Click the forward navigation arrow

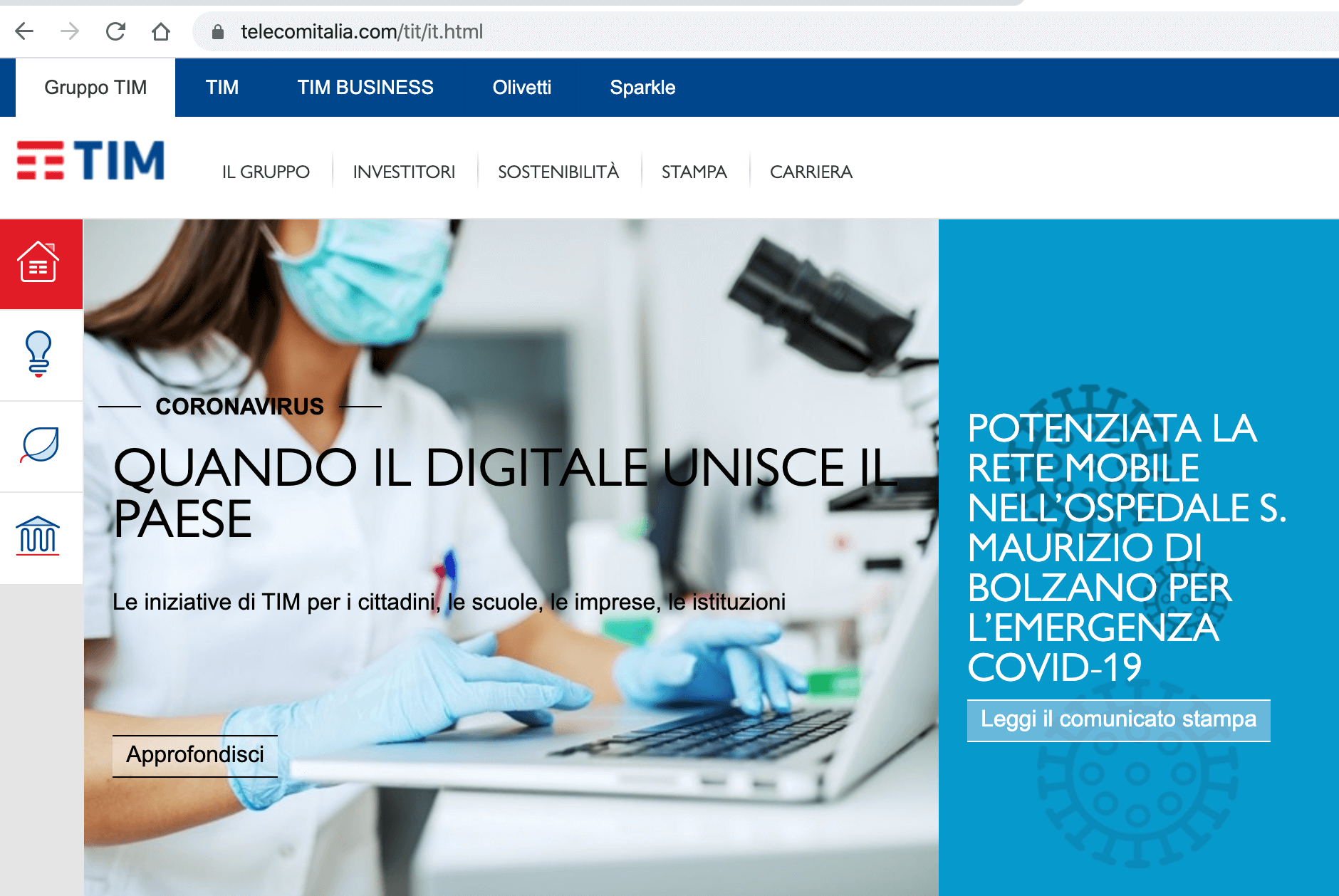(x=70, y=31)
